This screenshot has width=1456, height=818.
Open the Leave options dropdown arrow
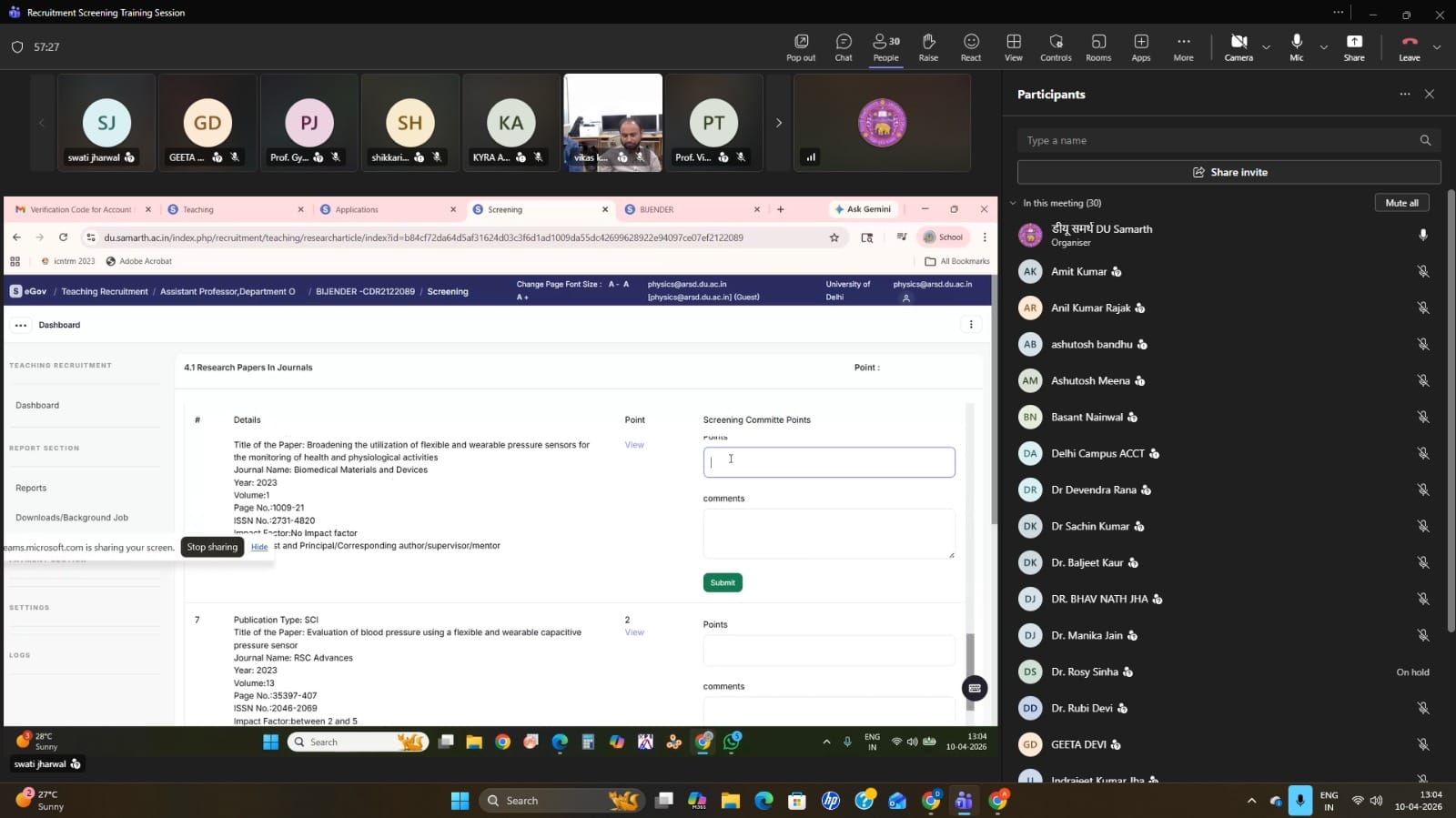[1437, 47]
